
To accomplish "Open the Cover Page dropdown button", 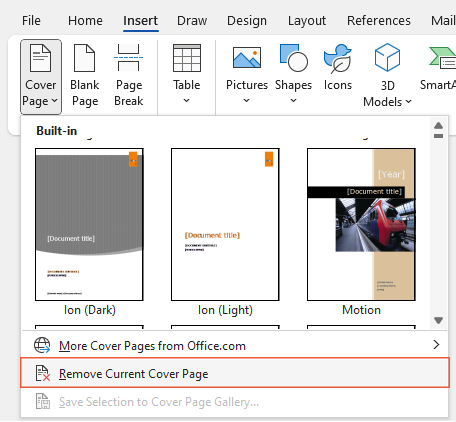I will point(41,77).
